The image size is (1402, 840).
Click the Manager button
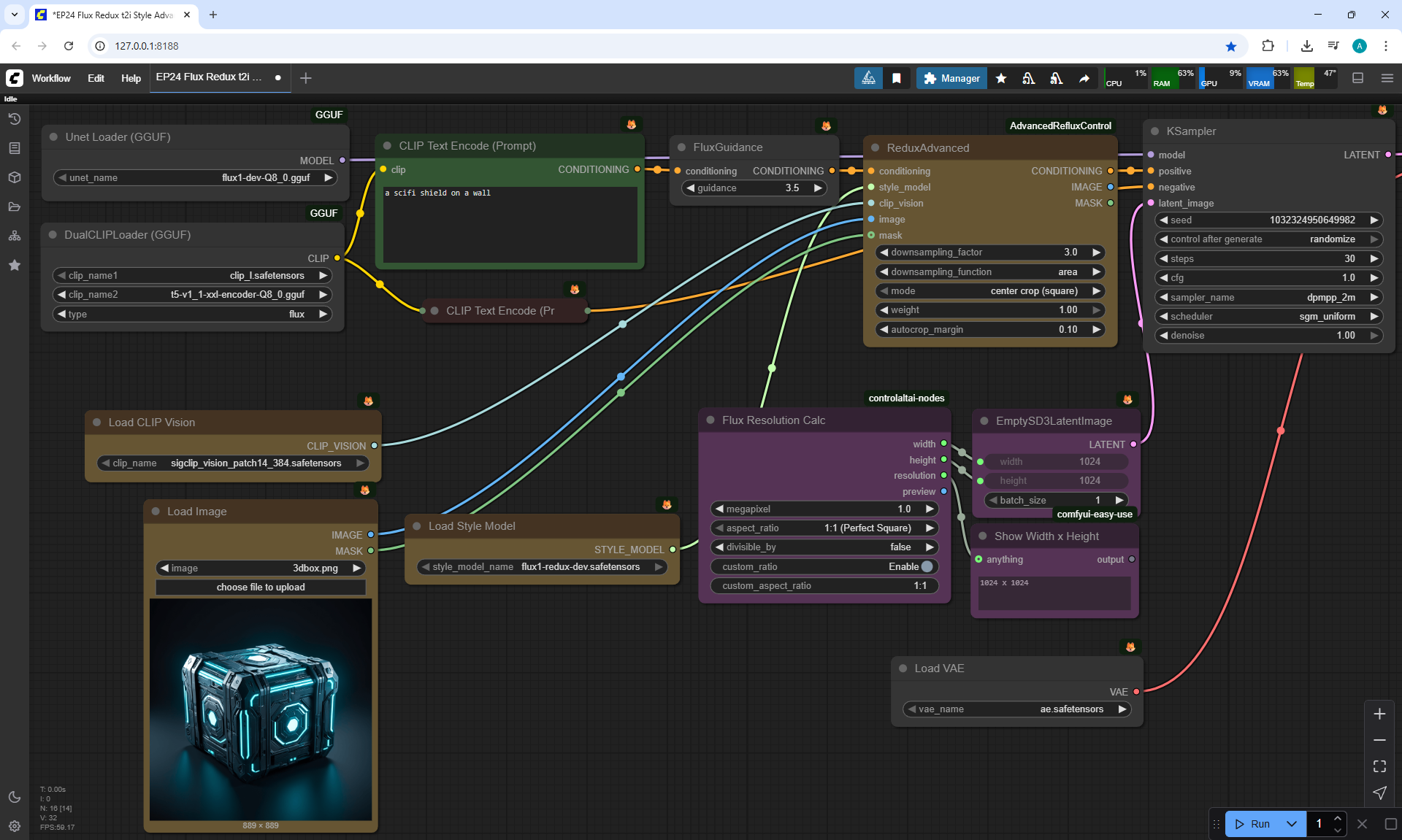951,78
